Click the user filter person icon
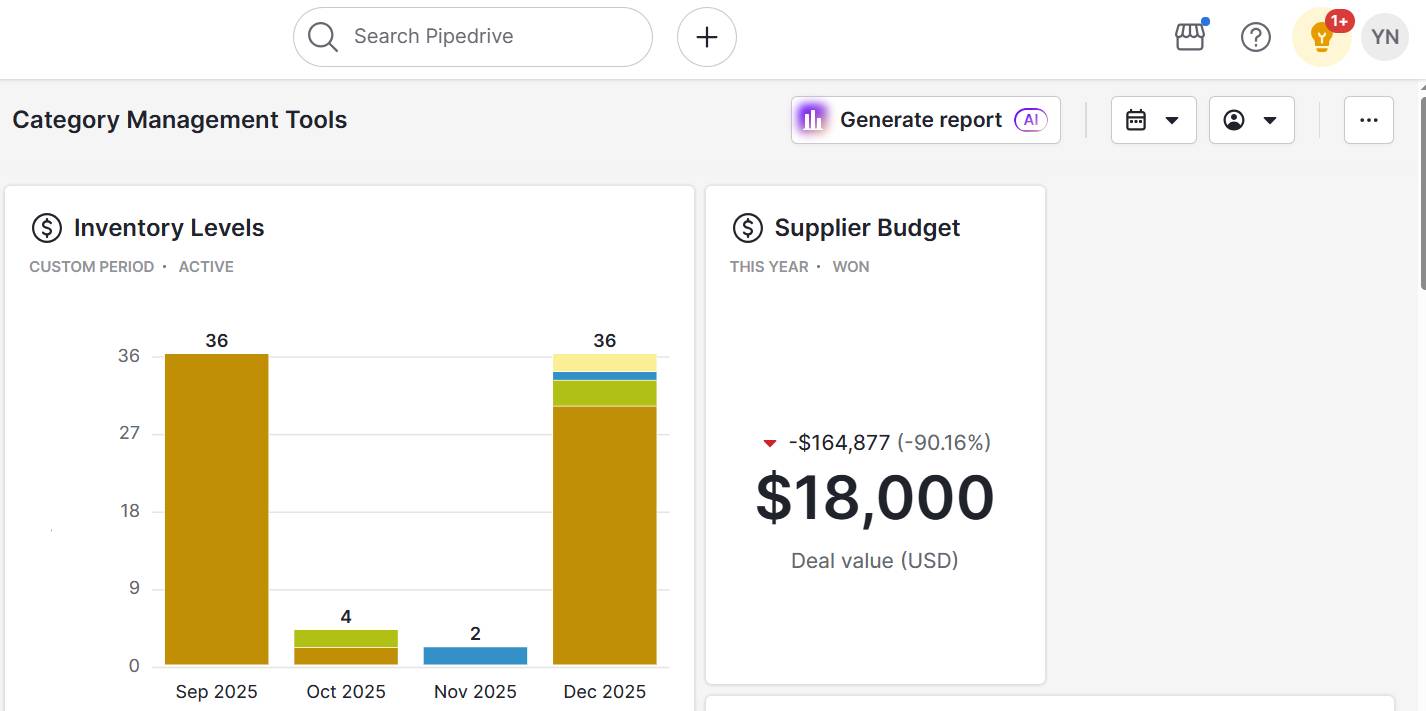This screenshot has width=1426, height=711. point(1234,119)
